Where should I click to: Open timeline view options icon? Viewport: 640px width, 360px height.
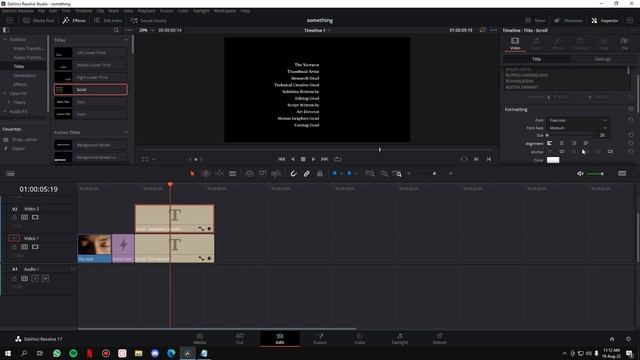10,173
